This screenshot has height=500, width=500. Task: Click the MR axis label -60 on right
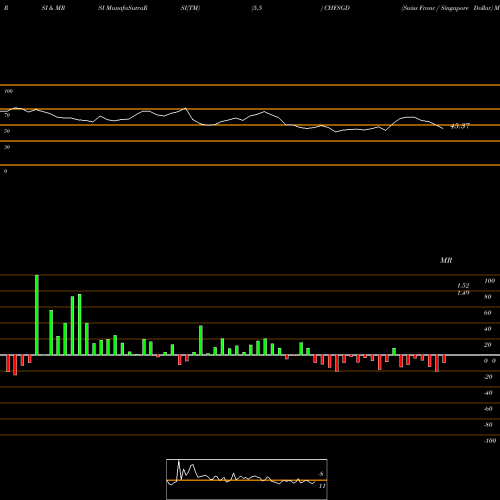point(488,409)
